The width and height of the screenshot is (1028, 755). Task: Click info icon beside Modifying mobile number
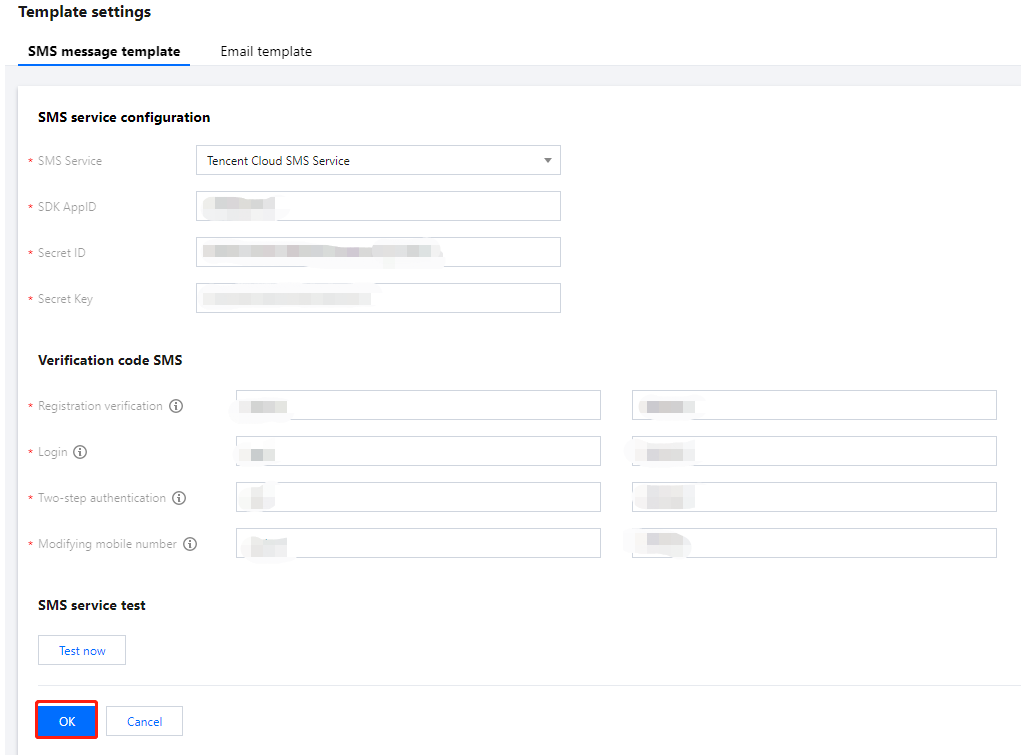(x=190, y=543)
